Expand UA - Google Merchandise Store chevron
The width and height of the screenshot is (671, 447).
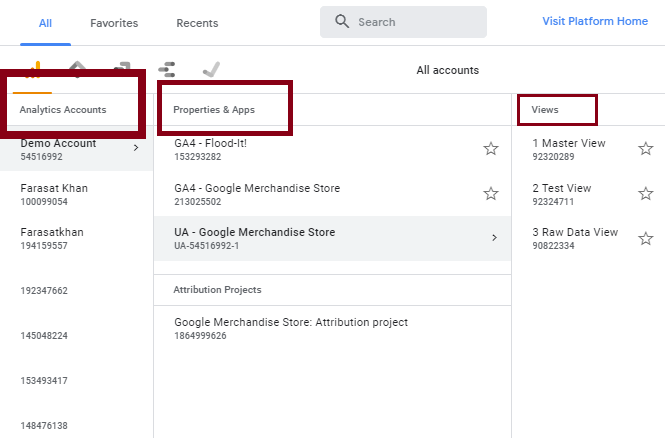pos(495,237)
